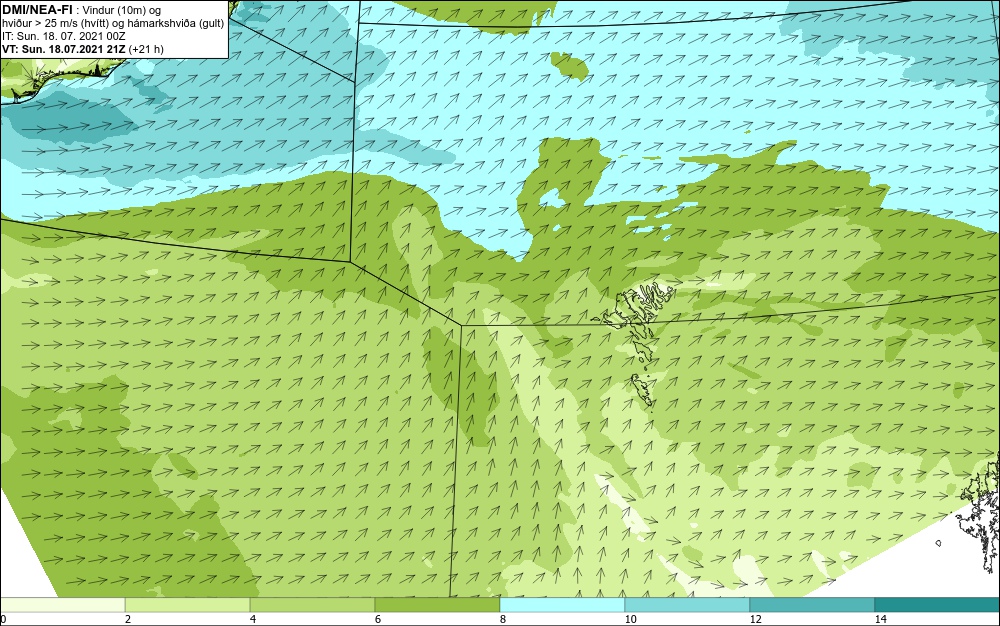Screen dimensions: 1000x626
Task: Click the darkest legend swatch above 14
Action: coord(938,605)
